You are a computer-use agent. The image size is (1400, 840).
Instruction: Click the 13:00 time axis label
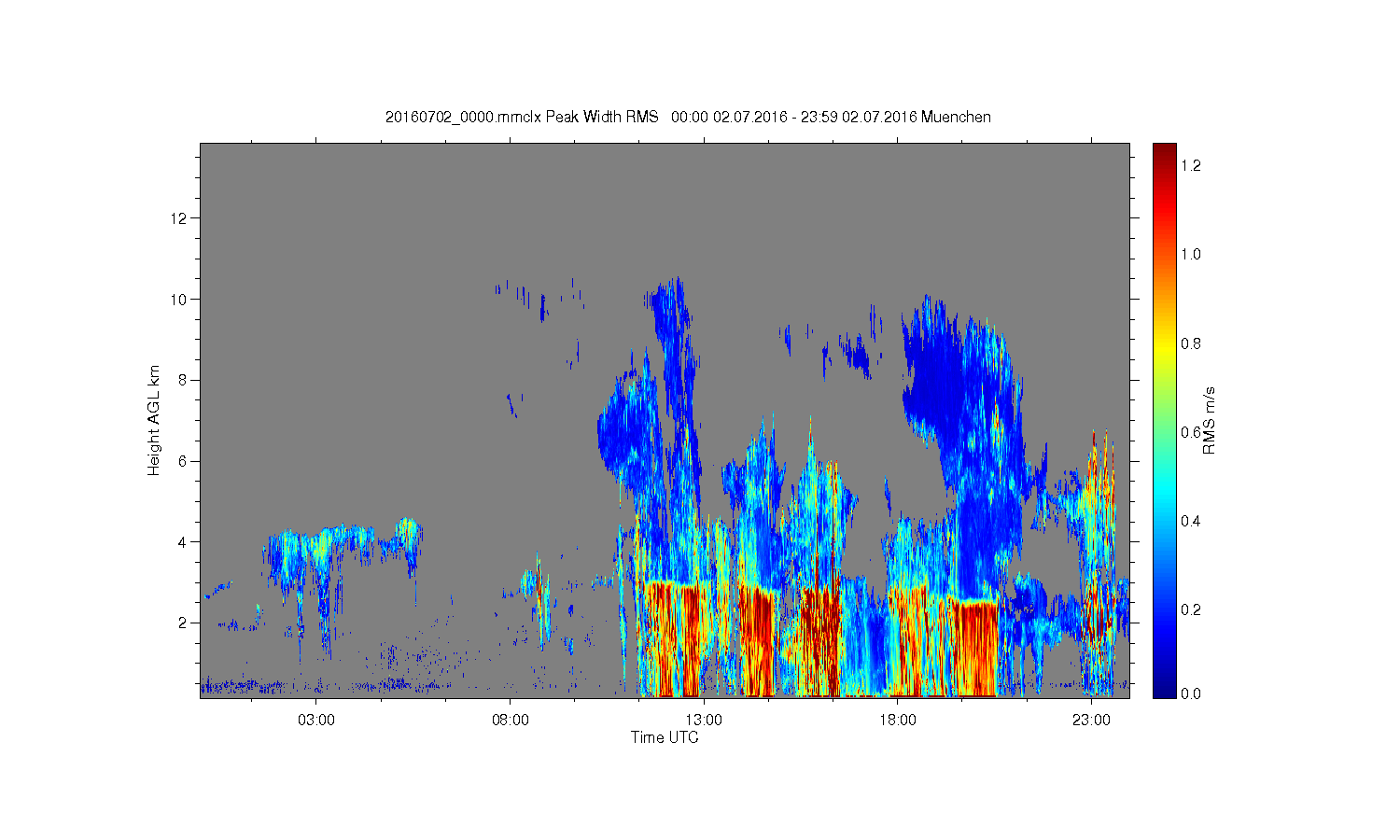[704, 720]
